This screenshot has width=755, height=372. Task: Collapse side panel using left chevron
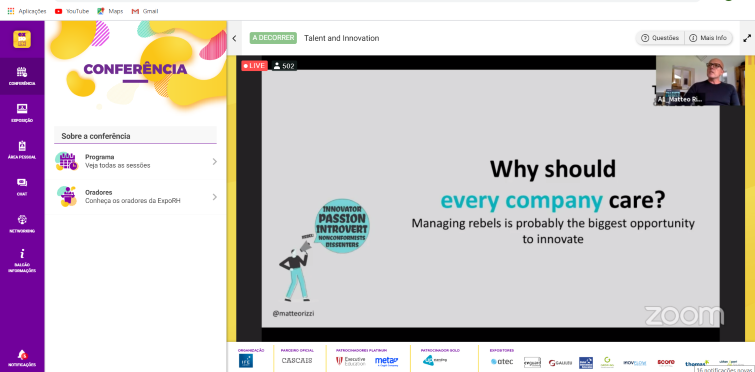coord(234,38)
